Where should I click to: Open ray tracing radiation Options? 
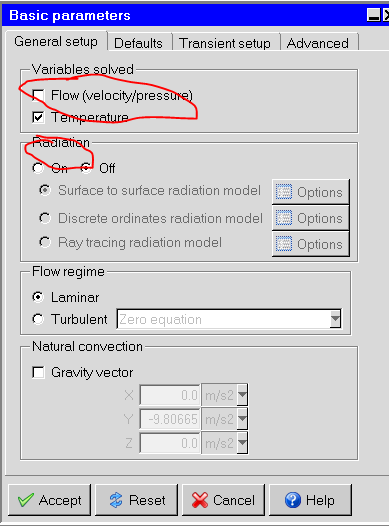[x=311, y=244]
